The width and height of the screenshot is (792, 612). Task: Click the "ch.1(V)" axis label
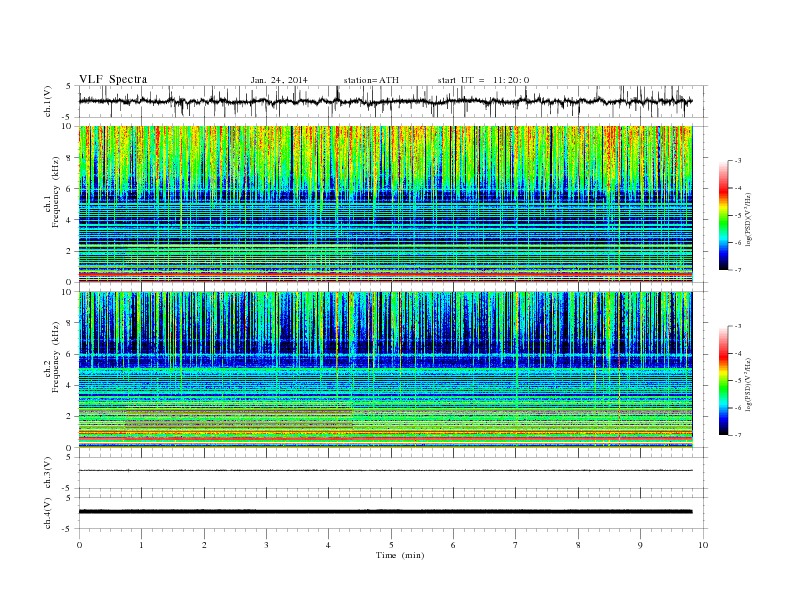(48, 101)
